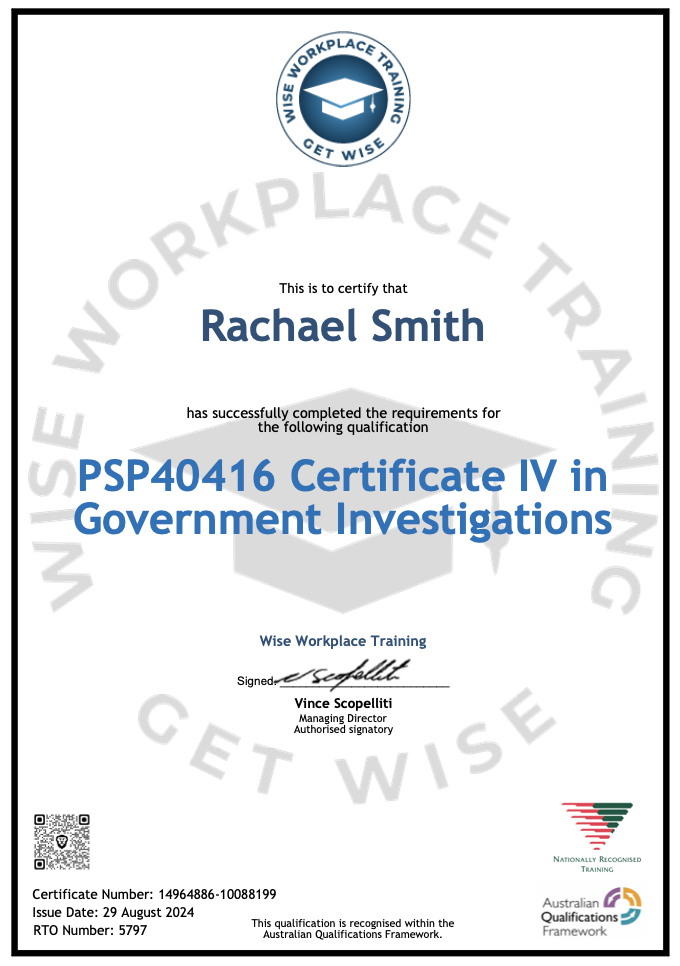Click the Issue Date 29 August 2024
This screenshot has width=680, height=966.
click(113, 912)
